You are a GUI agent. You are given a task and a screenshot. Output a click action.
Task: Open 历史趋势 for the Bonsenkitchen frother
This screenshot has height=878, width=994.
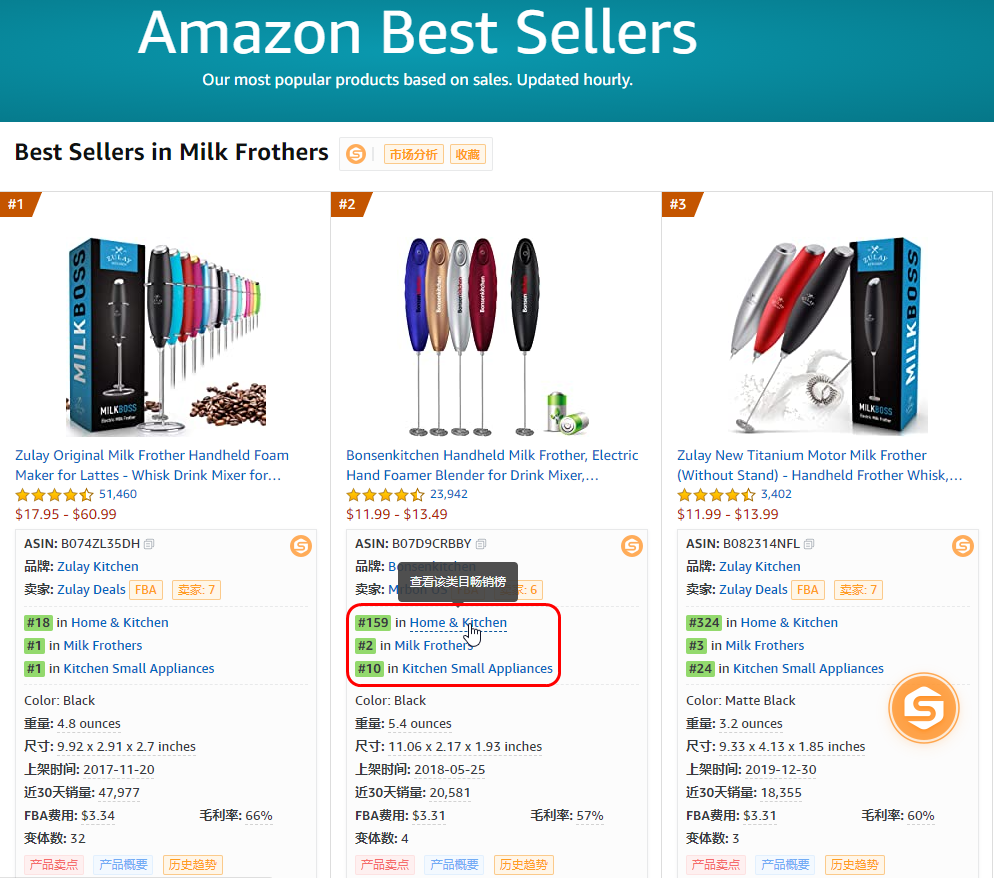[x=523, y=865]
